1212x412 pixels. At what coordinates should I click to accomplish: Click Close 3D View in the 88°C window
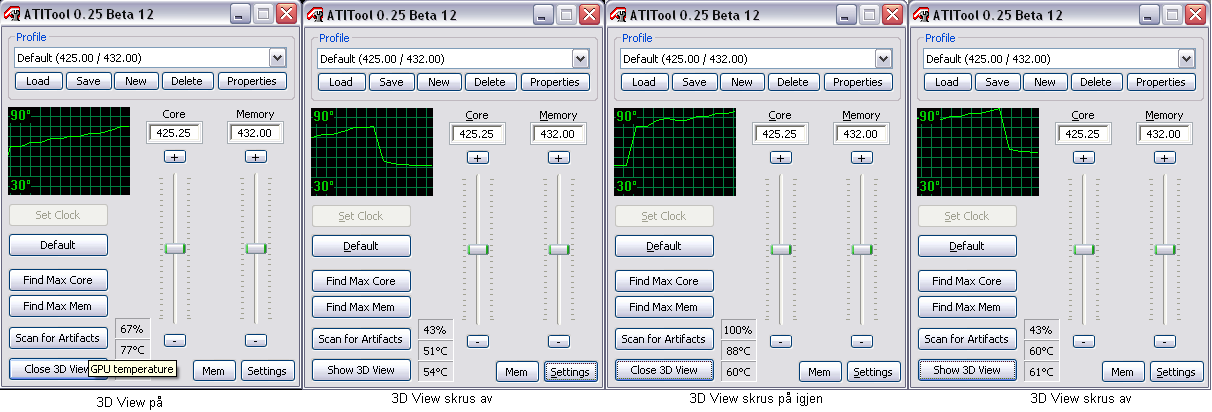[x=664, y=370]
